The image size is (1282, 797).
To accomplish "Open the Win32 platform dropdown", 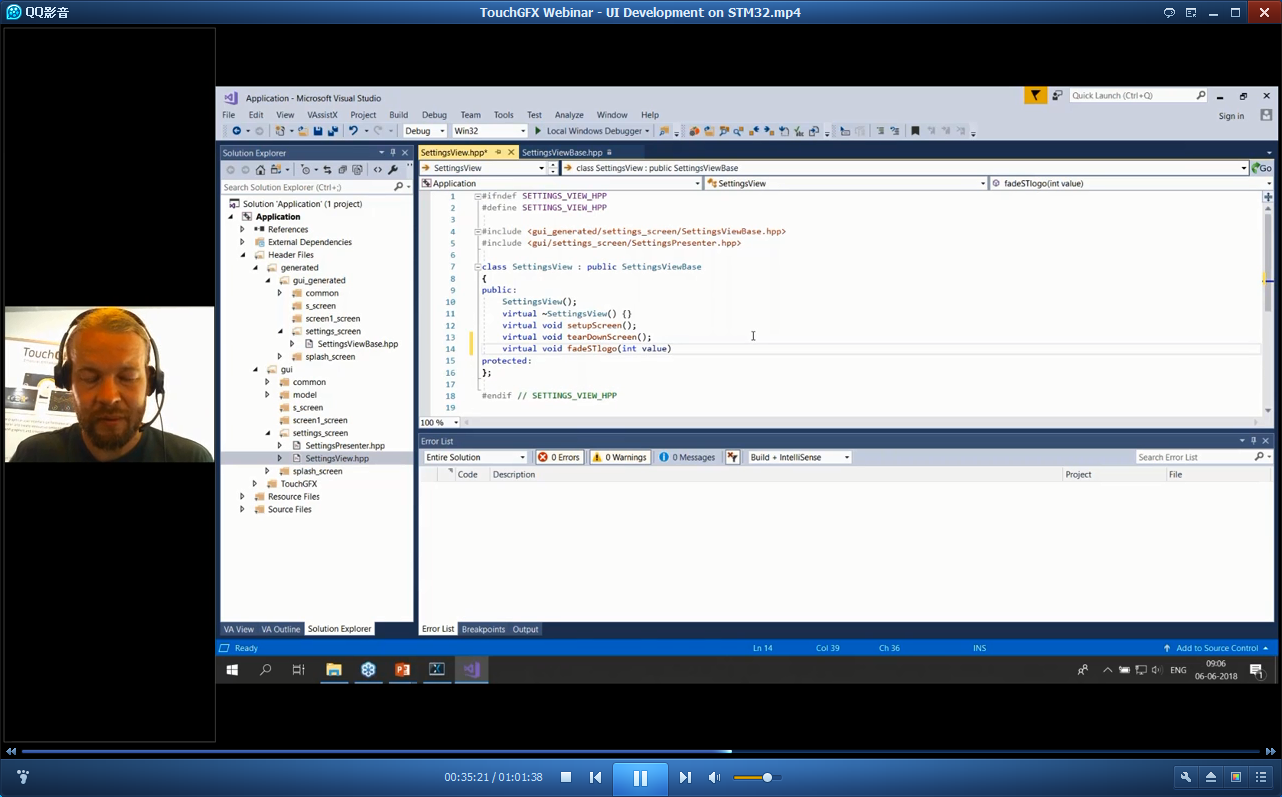I will 489,131.
